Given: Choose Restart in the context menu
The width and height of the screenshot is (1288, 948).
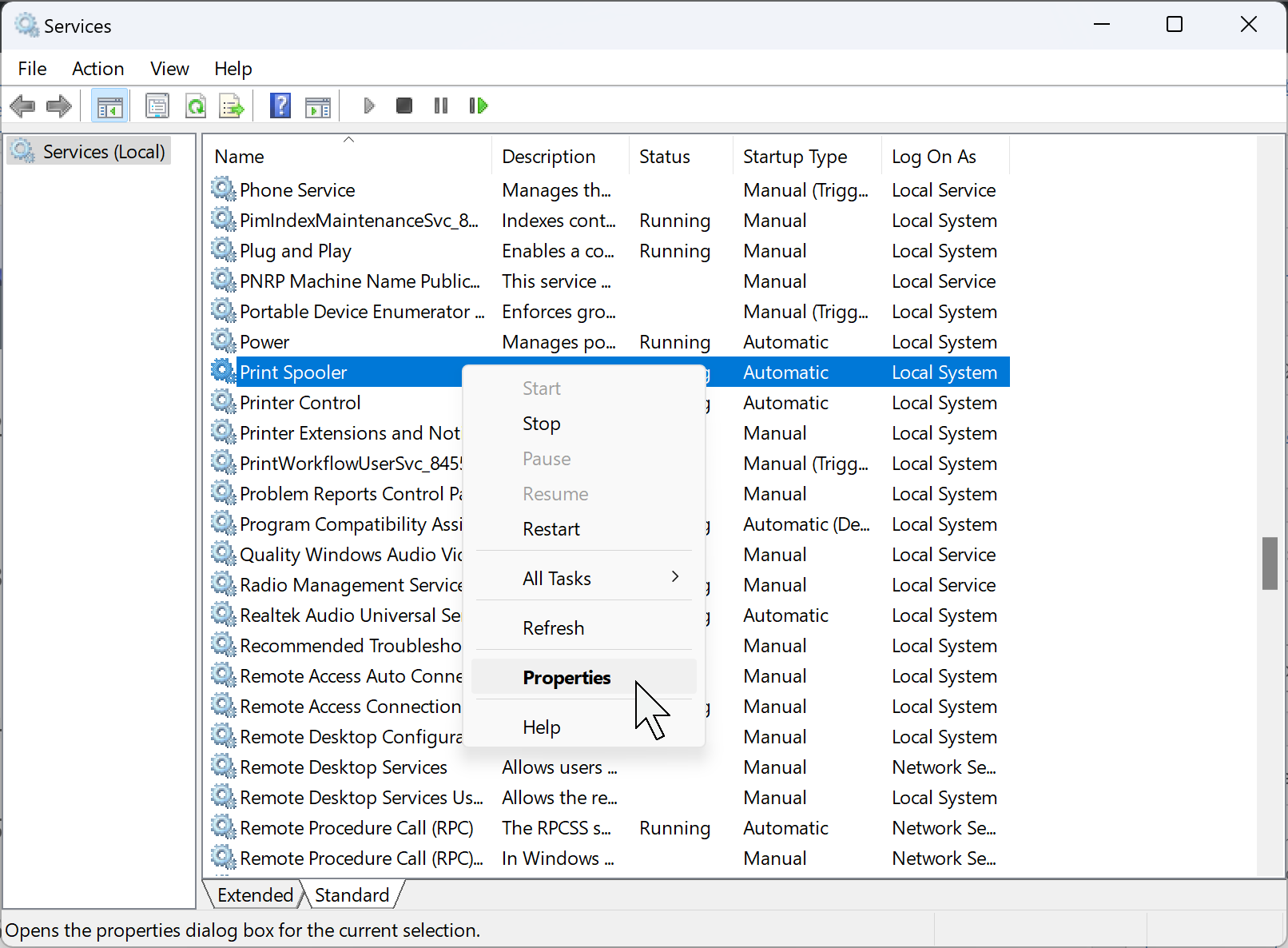Looking at the screenshot, I should click(584, 529).
